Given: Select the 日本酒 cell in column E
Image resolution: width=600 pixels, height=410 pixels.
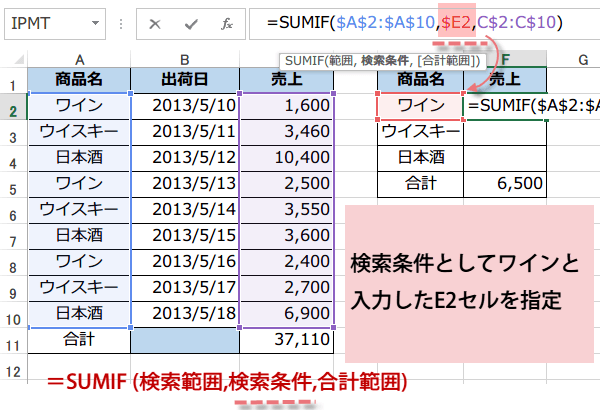Looking at the screenshot, I should click(x=421, y=158).
